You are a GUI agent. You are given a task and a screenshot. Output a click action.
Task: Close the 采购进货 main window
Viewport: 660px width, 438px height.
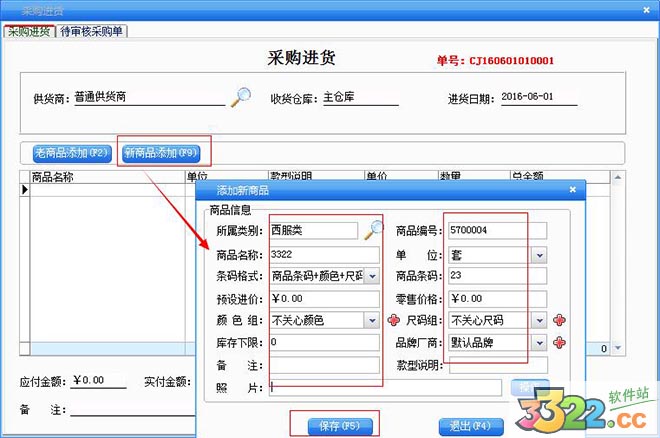(647, 10)
